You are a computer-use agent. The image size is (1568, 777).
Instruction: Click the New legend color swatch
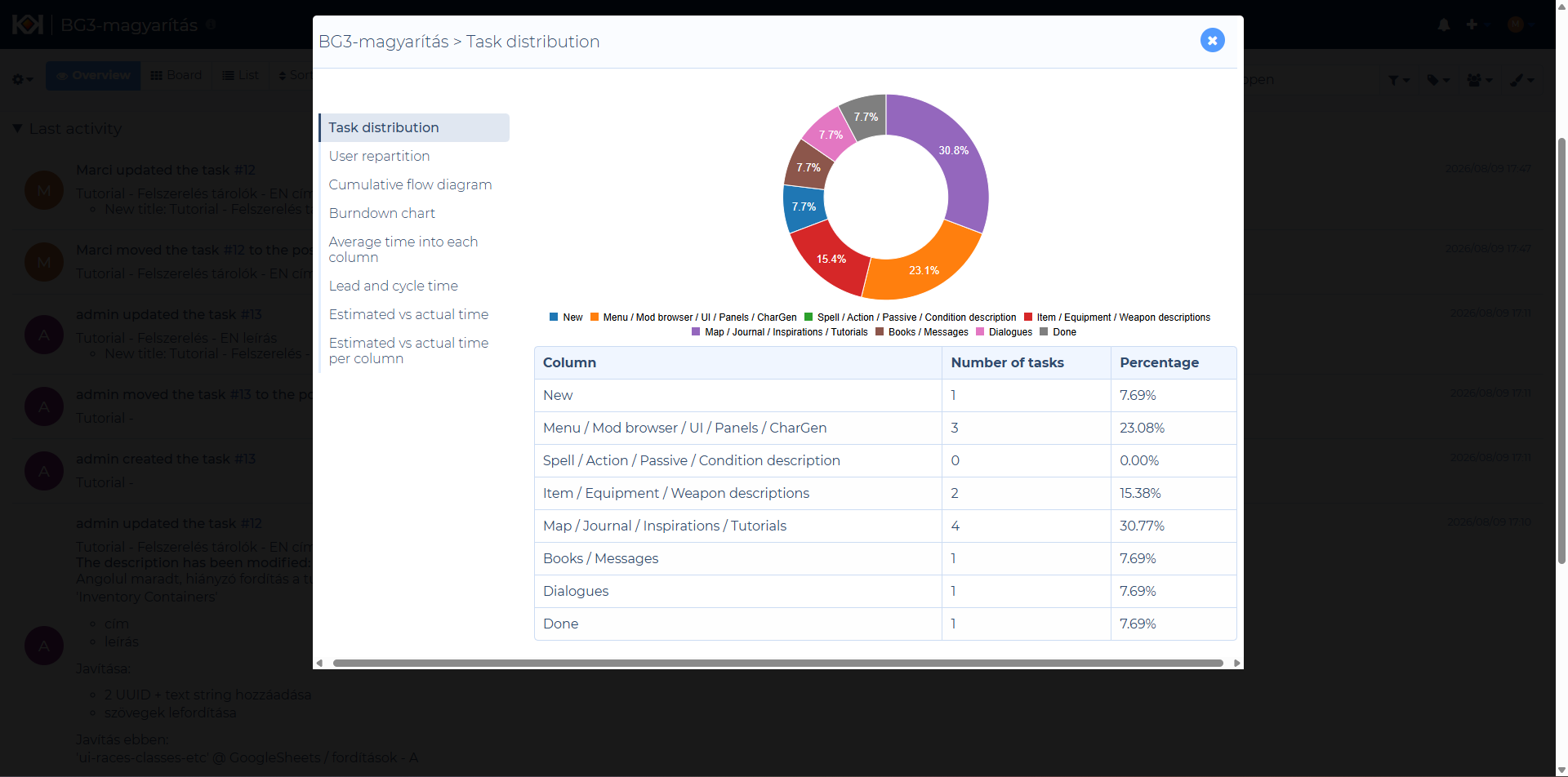[x=554, y=317]
